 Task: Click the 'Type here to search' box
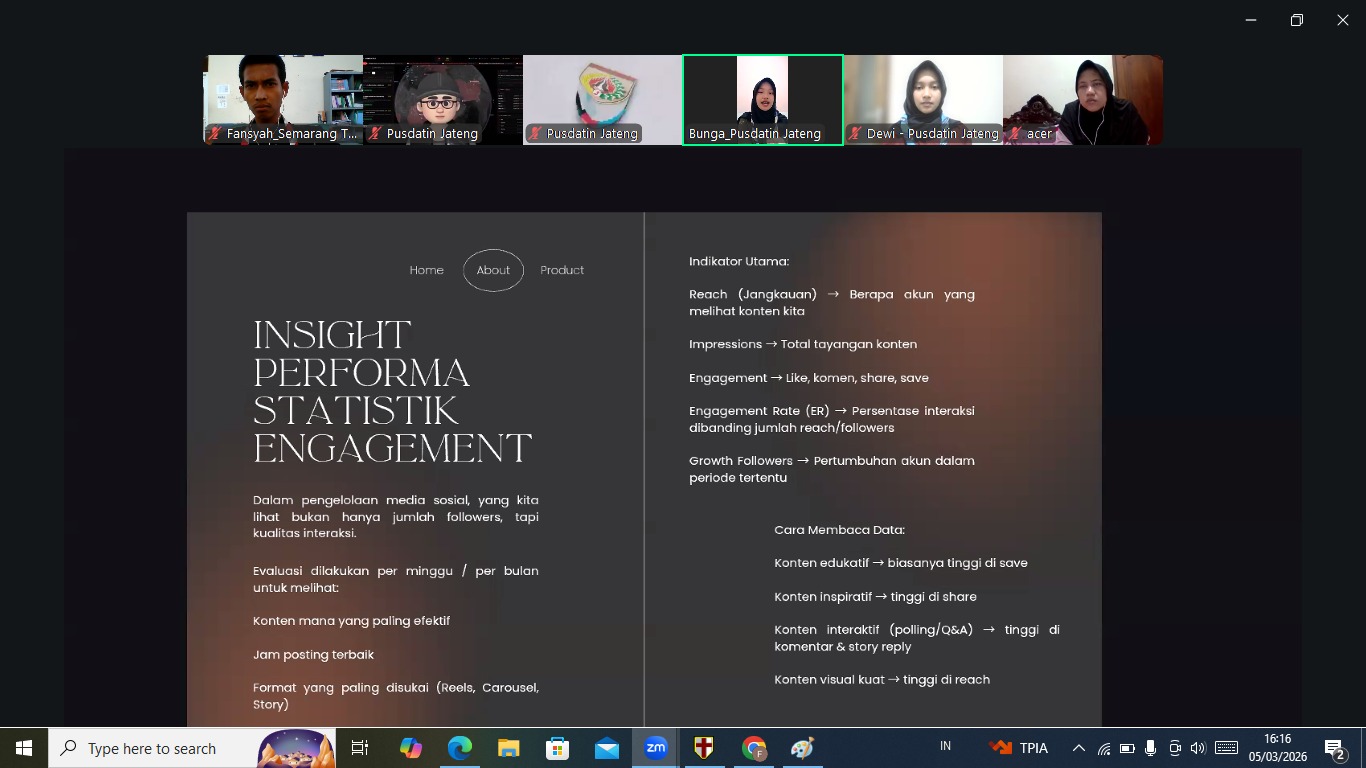click(165, 748)
